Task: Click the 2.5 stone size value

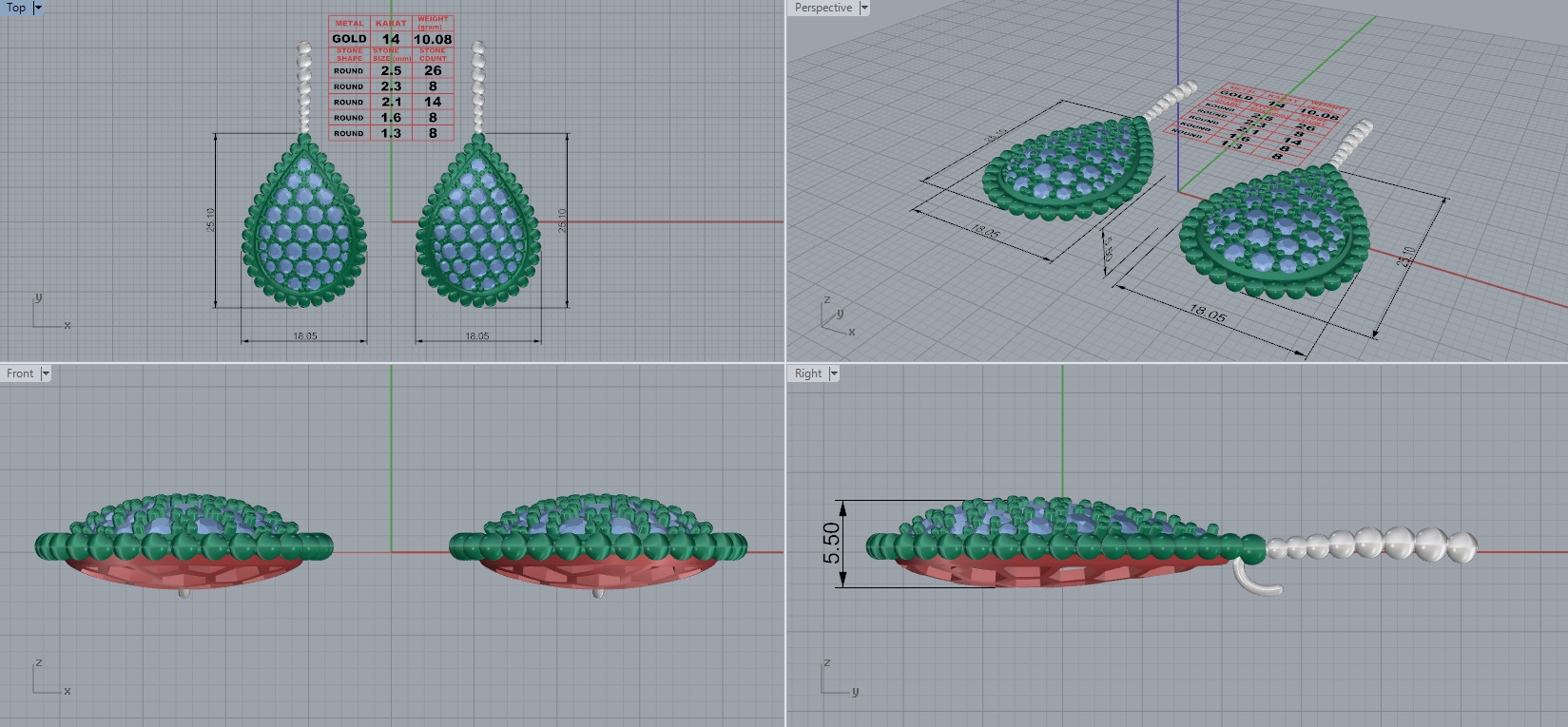Action: pyautogui.click(x=391, y=70)
